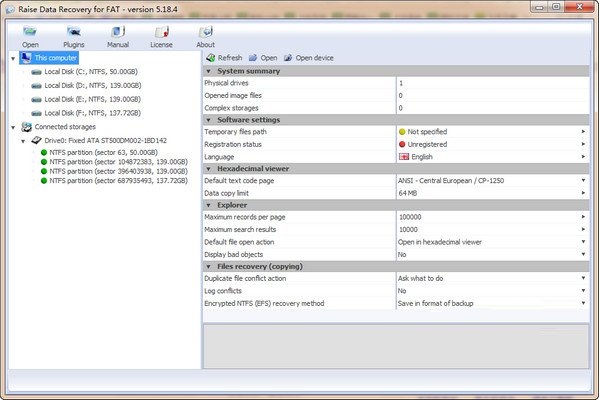
Task: Collapse the Hexadecimal viewer section
Action: point(209,168)
